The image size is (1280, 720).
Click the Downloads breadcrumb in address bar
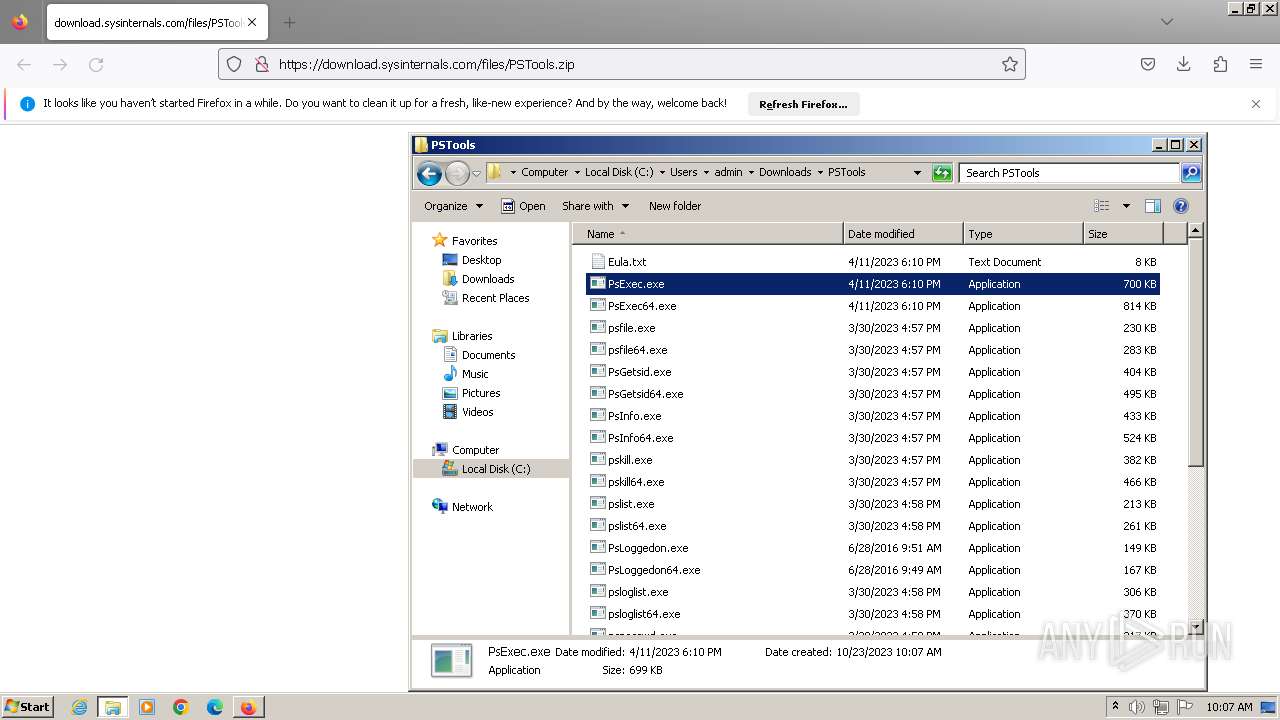pyautogui.click(x=785, y=172)
